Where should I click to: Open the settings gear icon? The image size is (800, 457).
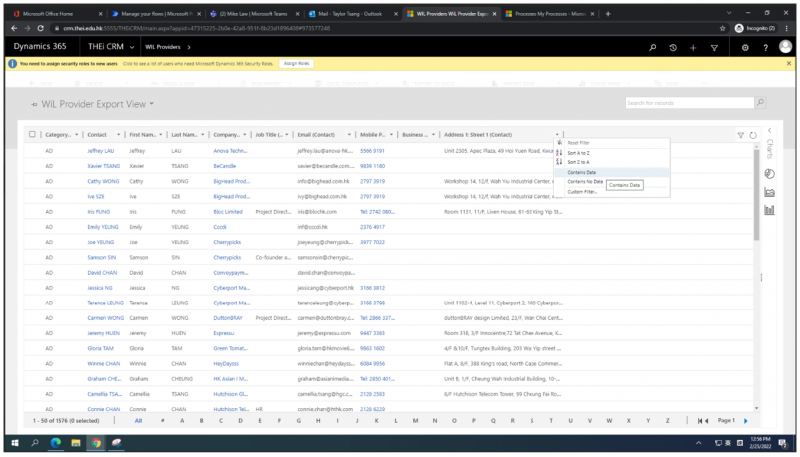(x=745, y=47)
